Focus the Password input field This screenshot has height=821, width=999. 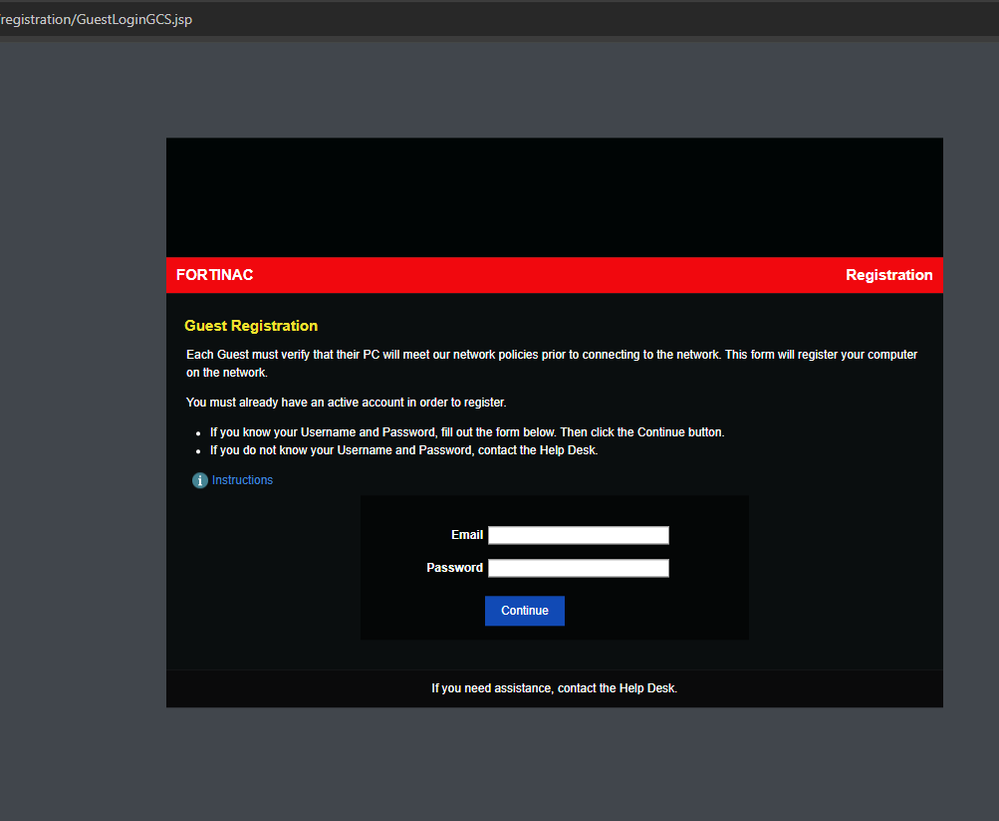point(579,568)
